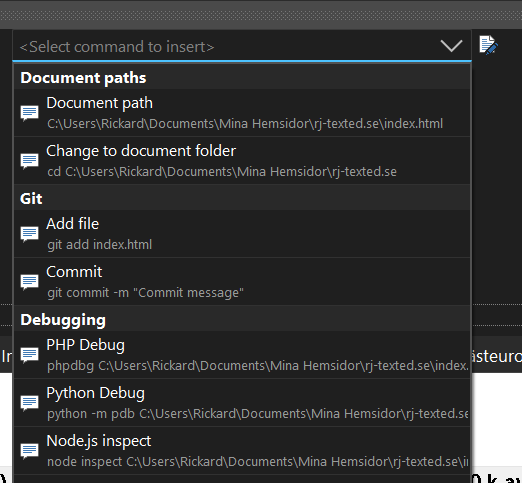
Task: Expand the command dropdown chevron arrow
Action: coord(451,46)
